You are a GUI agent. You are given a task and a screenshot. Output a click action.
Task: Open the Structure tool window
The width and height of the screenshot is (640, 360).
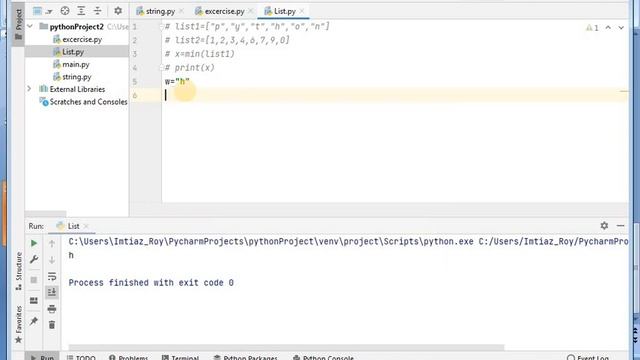[x=19, y=271]
